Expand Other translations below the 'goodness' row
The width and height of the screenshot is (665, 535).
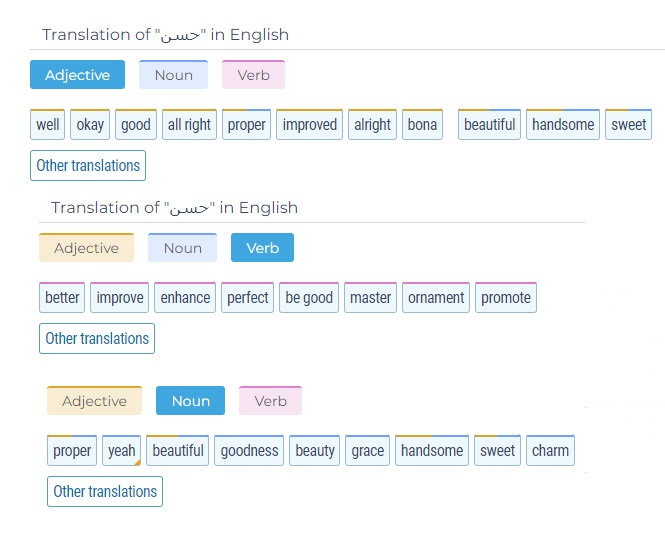click(105, 491)
